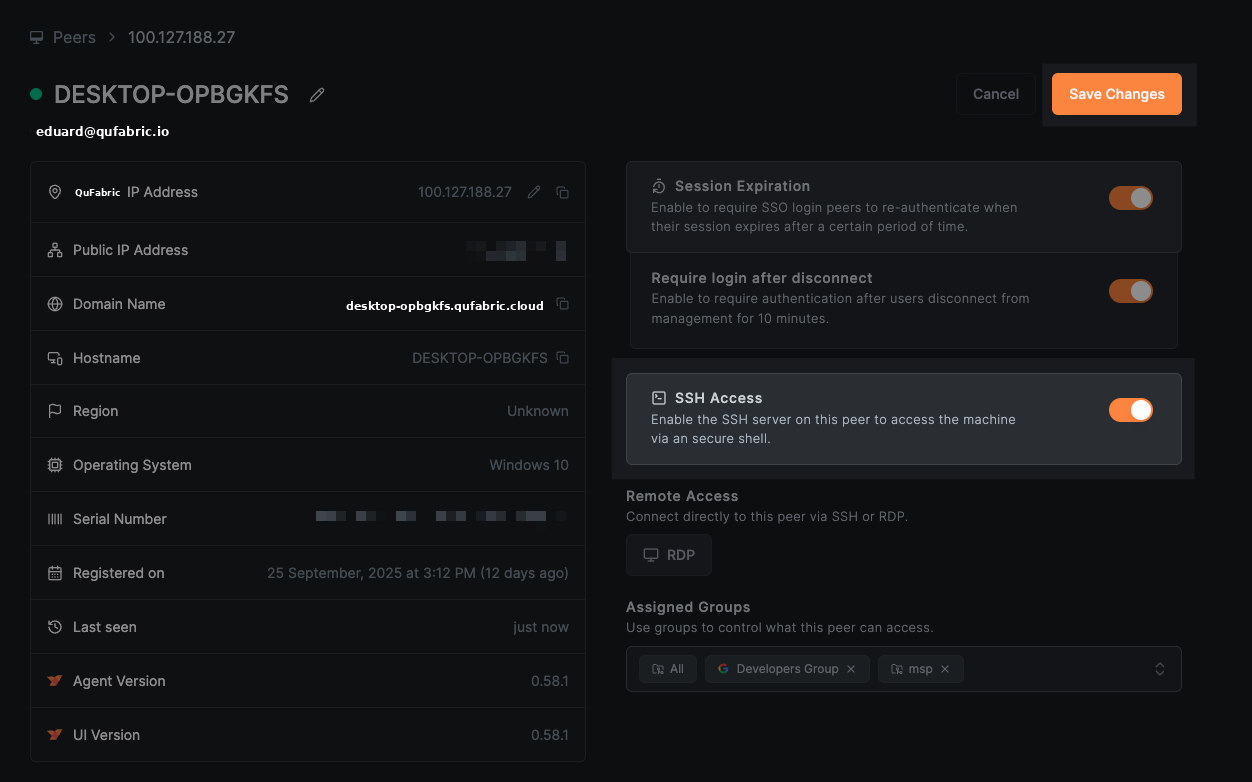Disable the Session Expiration toggle
The width and height of the screenshot is (1252, 782).
point(1130,197)
